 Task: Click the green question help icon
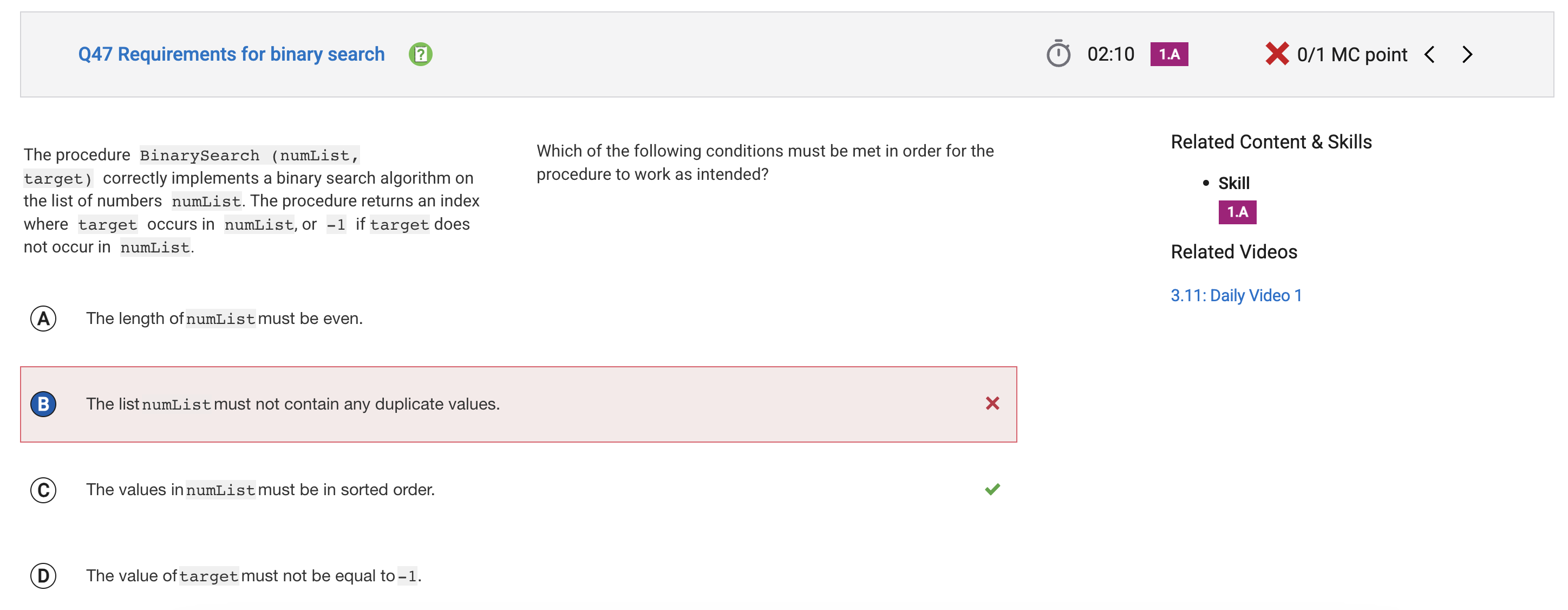click(420, 54)
